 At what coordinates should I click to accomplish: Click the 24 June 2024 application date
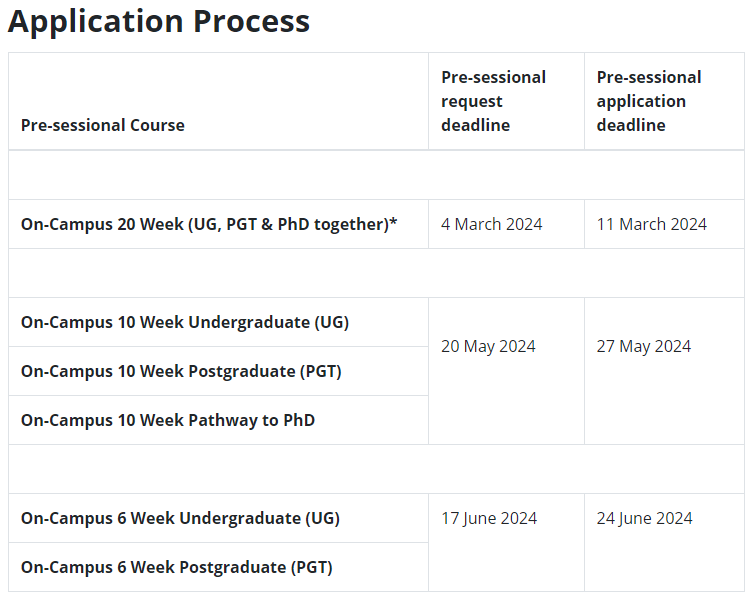tap(644, 518)
